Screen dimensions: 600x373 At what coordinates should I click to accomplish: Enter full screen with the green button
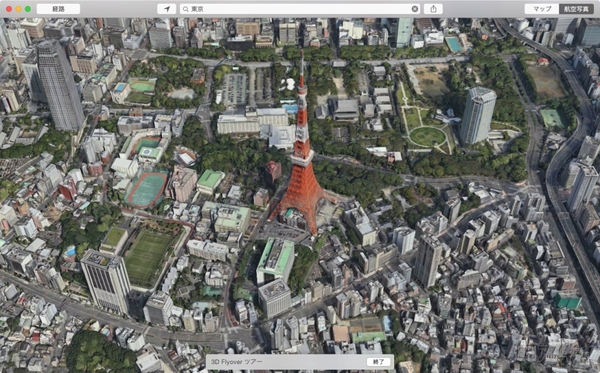point(28,9)
